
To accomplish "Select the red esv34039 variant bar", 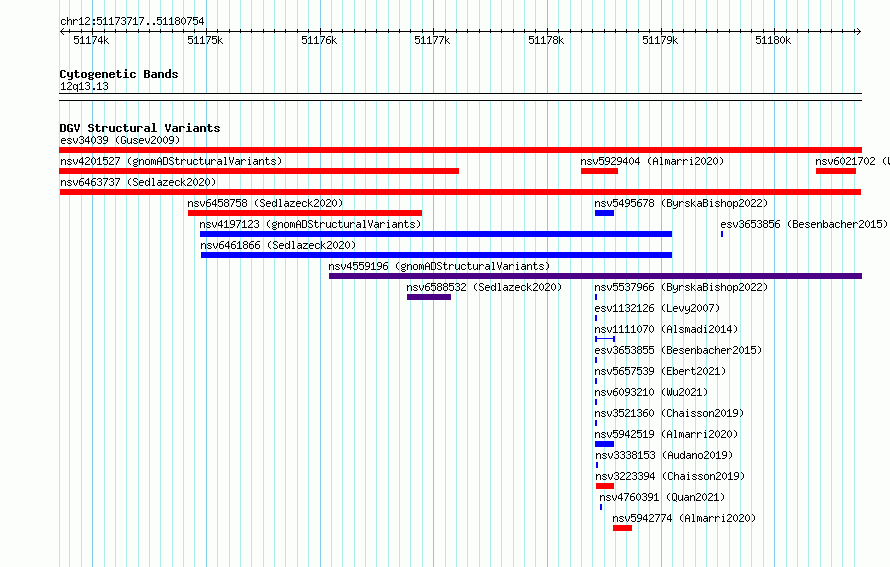I will 460,150.
